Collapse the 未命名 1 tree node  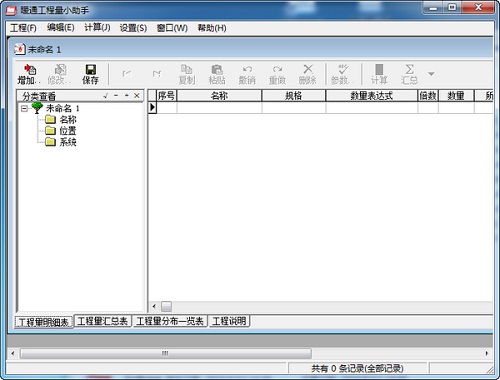pos(24,108)
